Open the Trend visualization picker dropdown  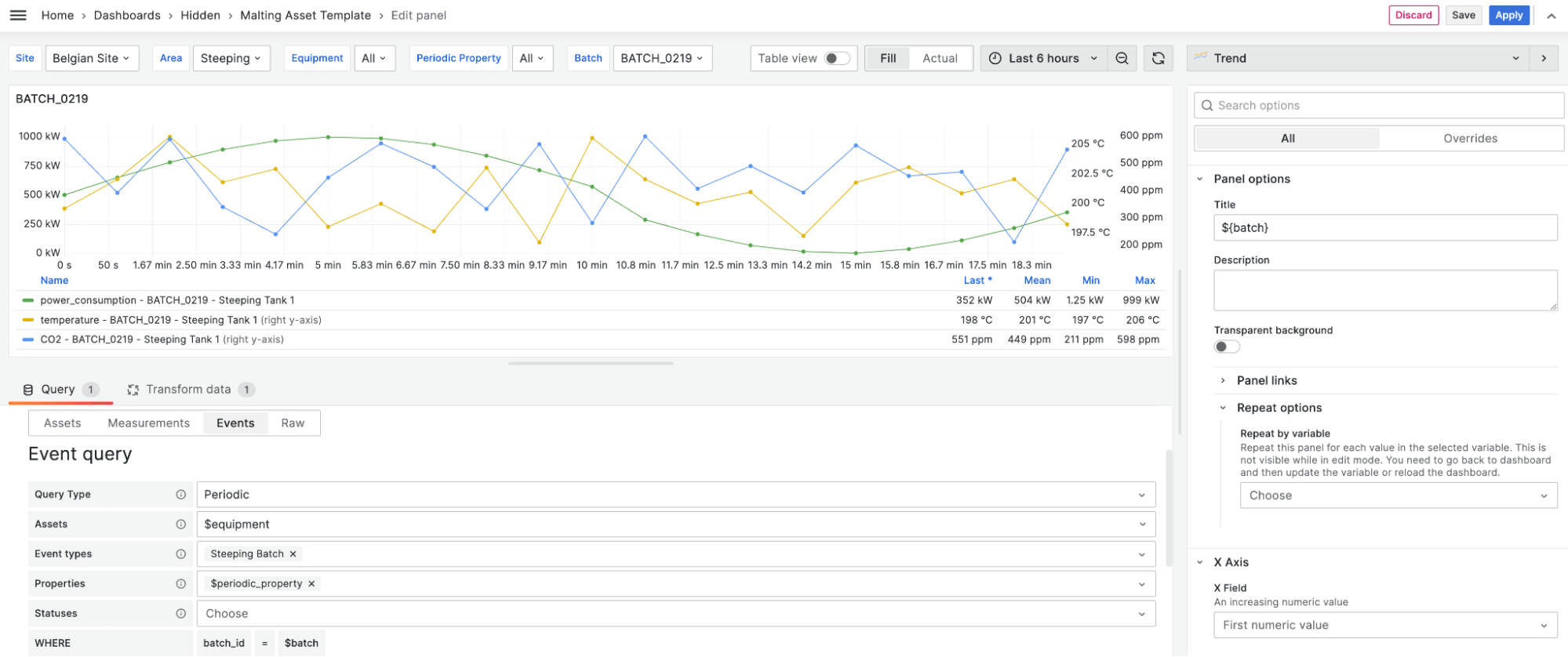tap(1358, 58)
